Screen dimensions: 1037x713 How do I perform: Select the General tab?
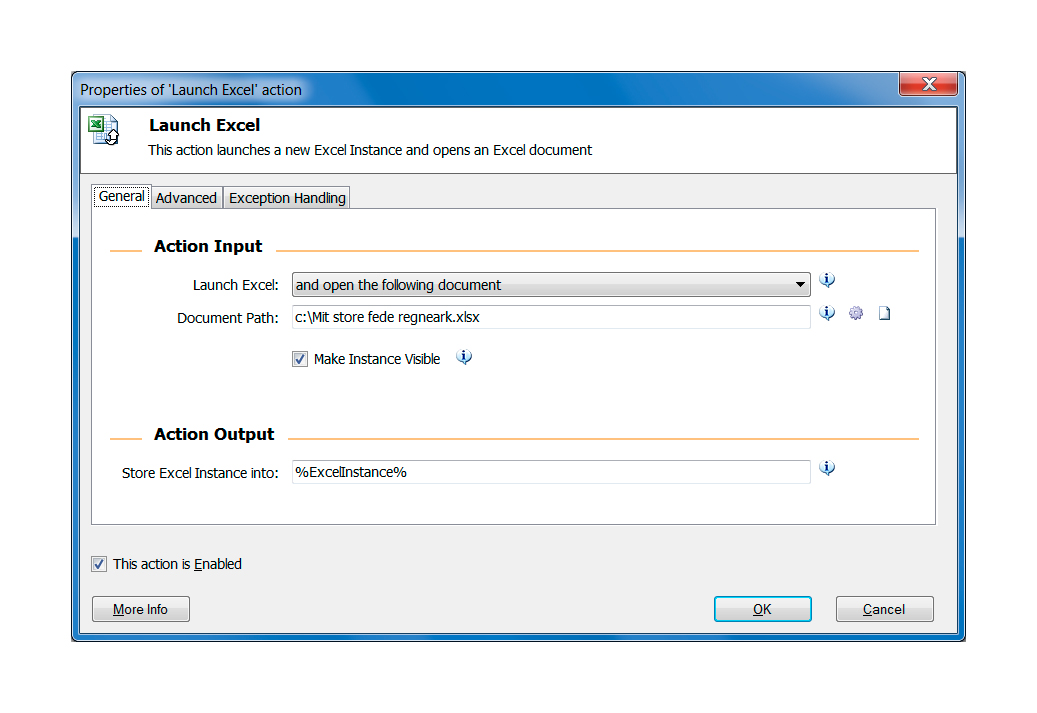tap(122, 197)
